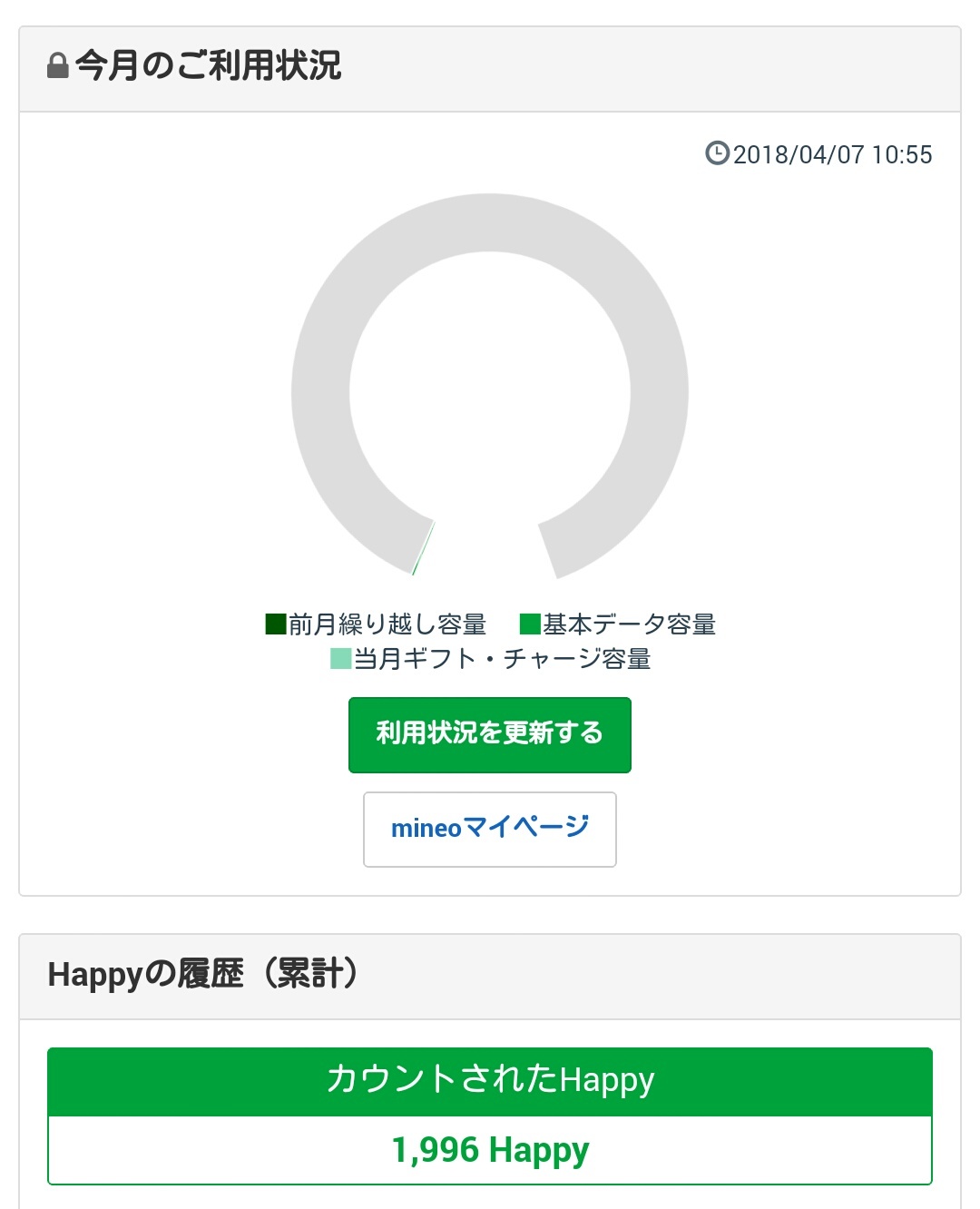
Task: Click the gray data usage donut ring
Action: tap(490, 222)
